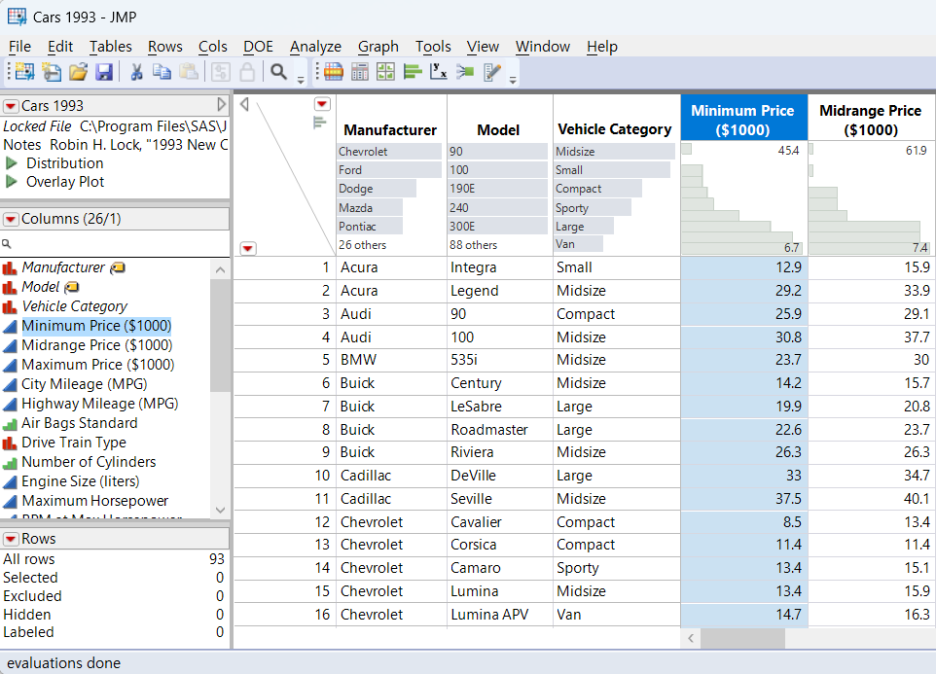Select Manufacturer in the columns list
Viewport: 936px width, 674px height.
[x=63, y=267]
